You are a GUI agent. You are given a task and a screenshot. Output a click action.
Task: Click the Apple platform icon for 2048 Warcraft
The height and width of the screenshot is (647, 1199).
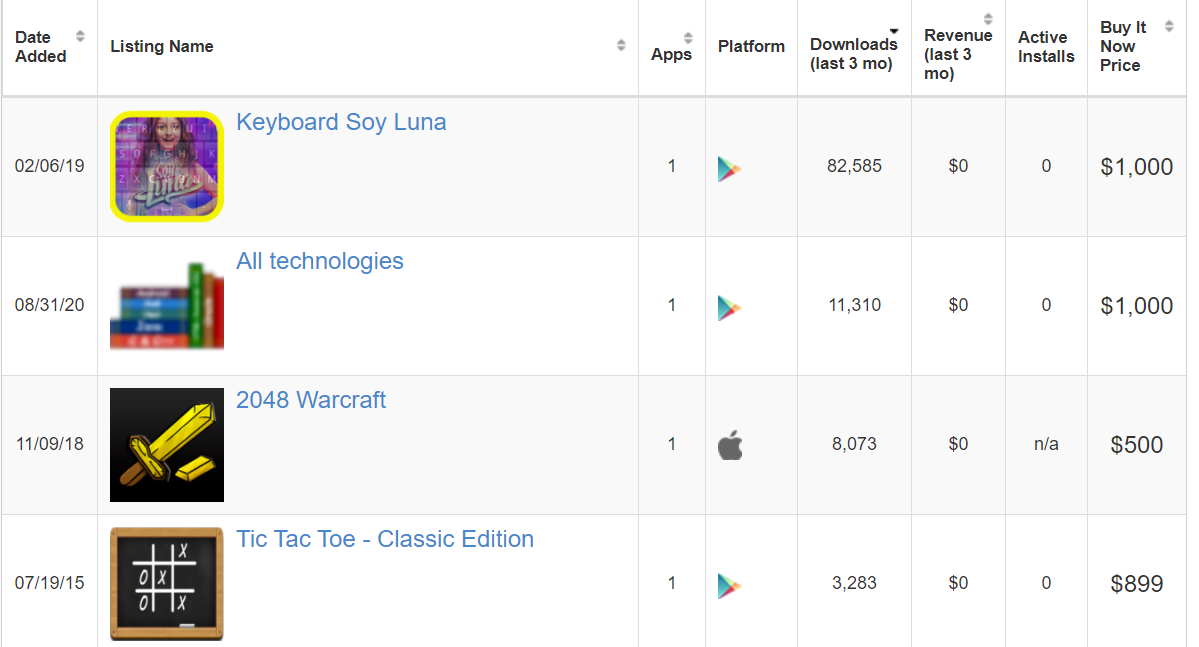pyautogui.click(x=730, y=445)
